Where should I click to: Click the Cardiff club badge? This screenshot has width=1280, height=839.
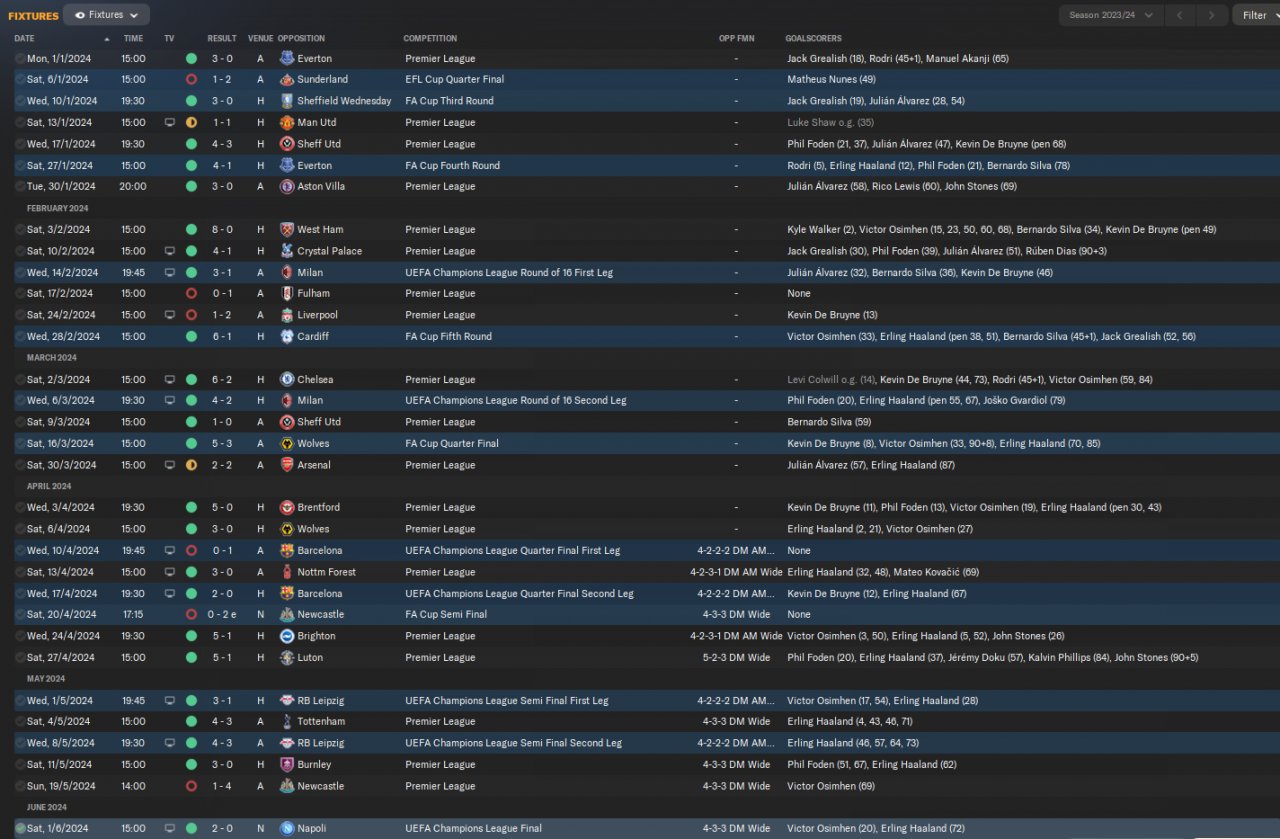coord(287,337)
